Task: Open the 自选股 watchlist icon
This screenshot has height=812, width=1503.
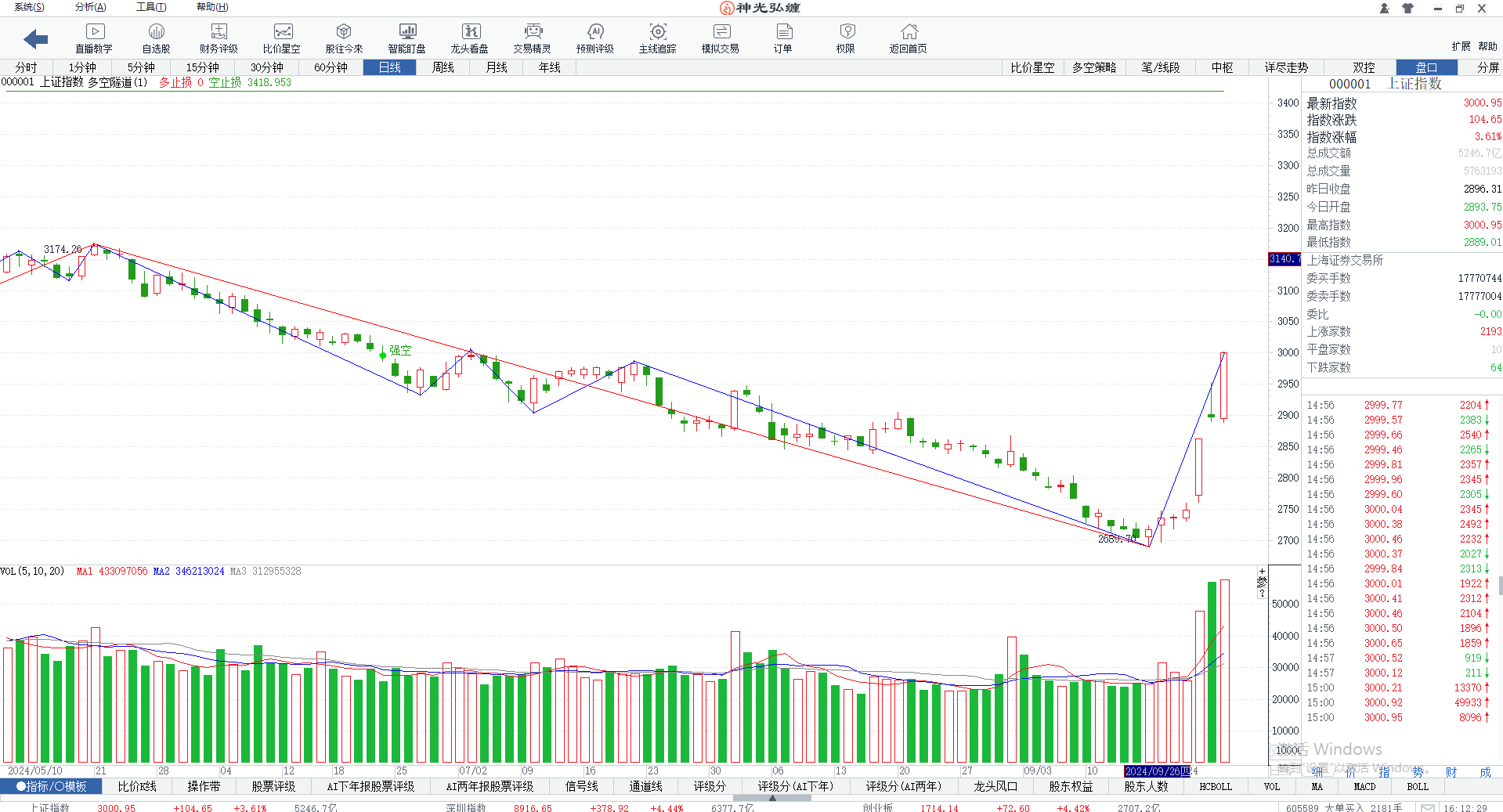Action: coord(156,38)
